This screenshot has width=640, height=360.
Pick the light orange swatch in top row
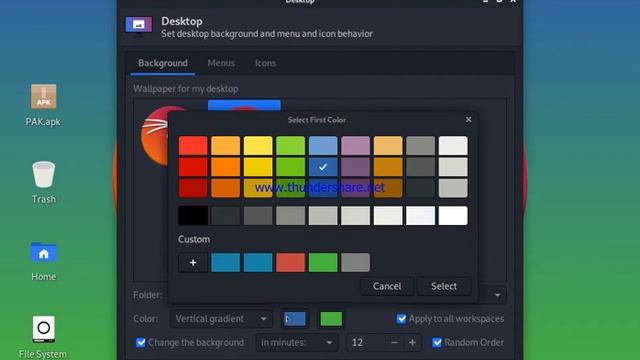[225, 146]
